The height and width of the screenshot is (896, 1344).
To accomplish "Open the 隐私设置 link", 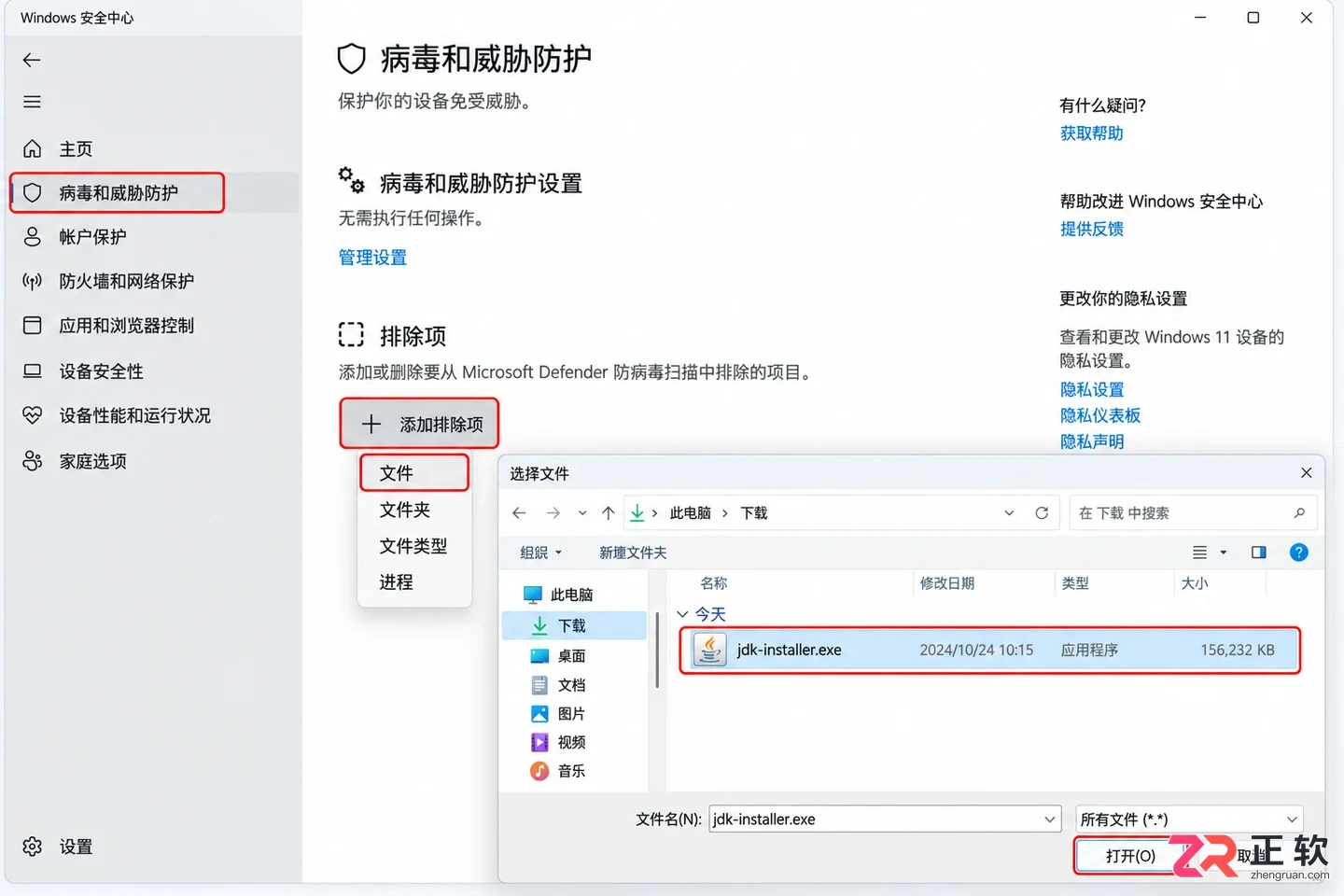I will click(x=1091, y=389).
